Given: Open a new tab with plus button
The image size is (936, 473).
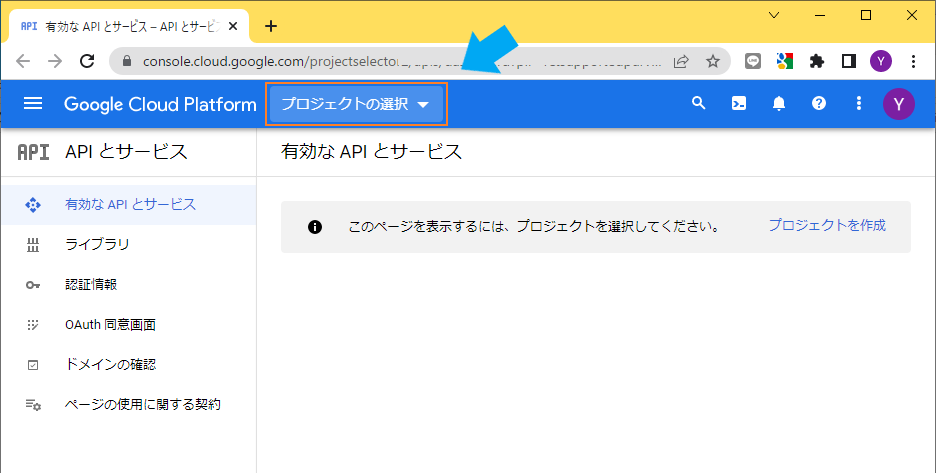Looking at the screenshot, I should [x=271, y=26].
